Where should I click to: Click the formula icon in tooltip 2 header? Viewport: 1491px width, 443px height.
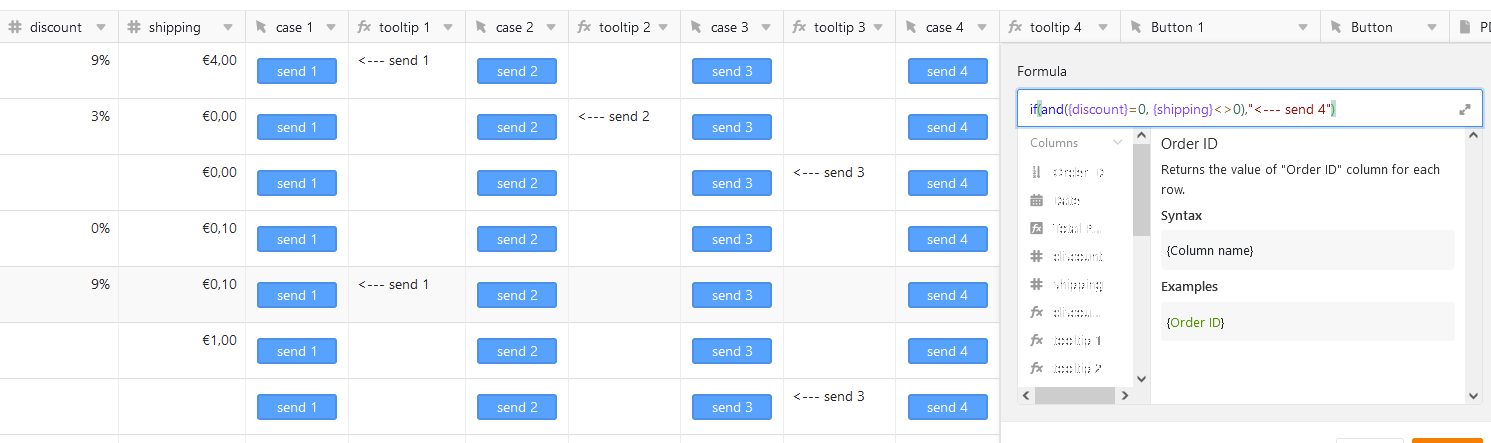[584, 27]
